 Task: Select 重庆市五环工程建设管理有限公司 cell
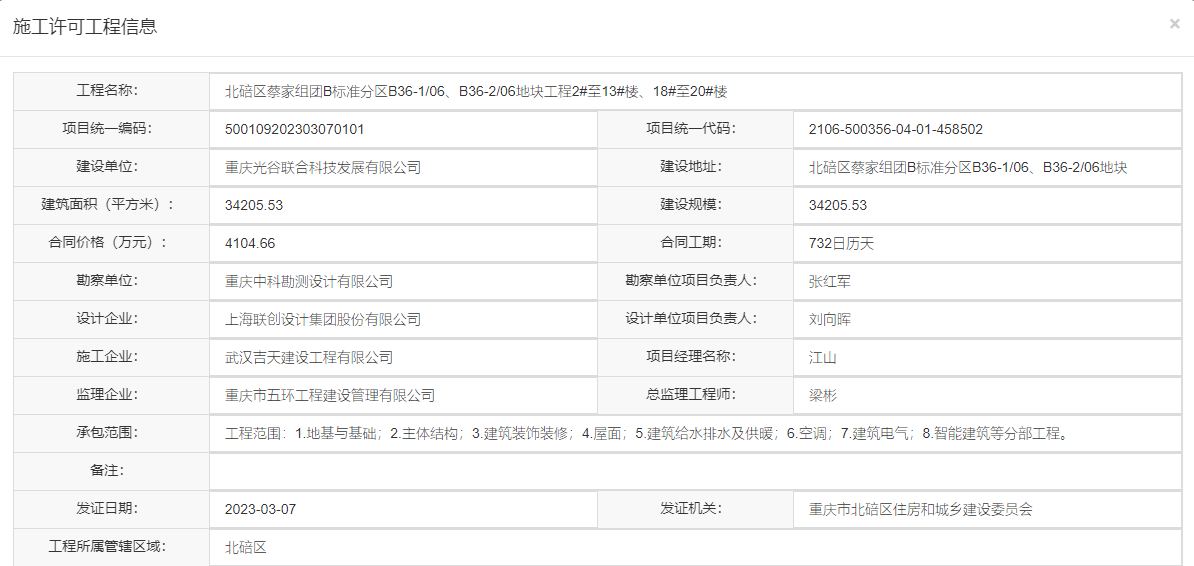pos(404,396)
